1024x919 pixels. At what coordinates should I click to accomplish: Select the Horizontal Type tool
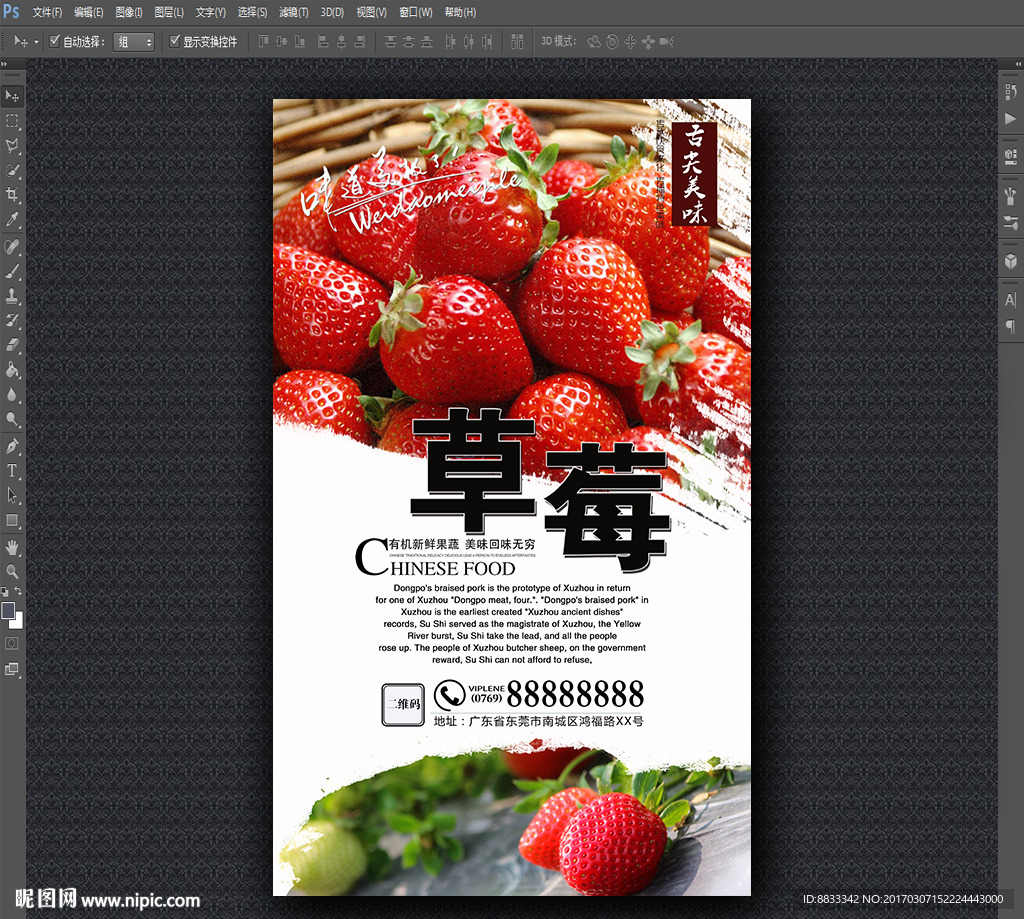click(12, 471)
